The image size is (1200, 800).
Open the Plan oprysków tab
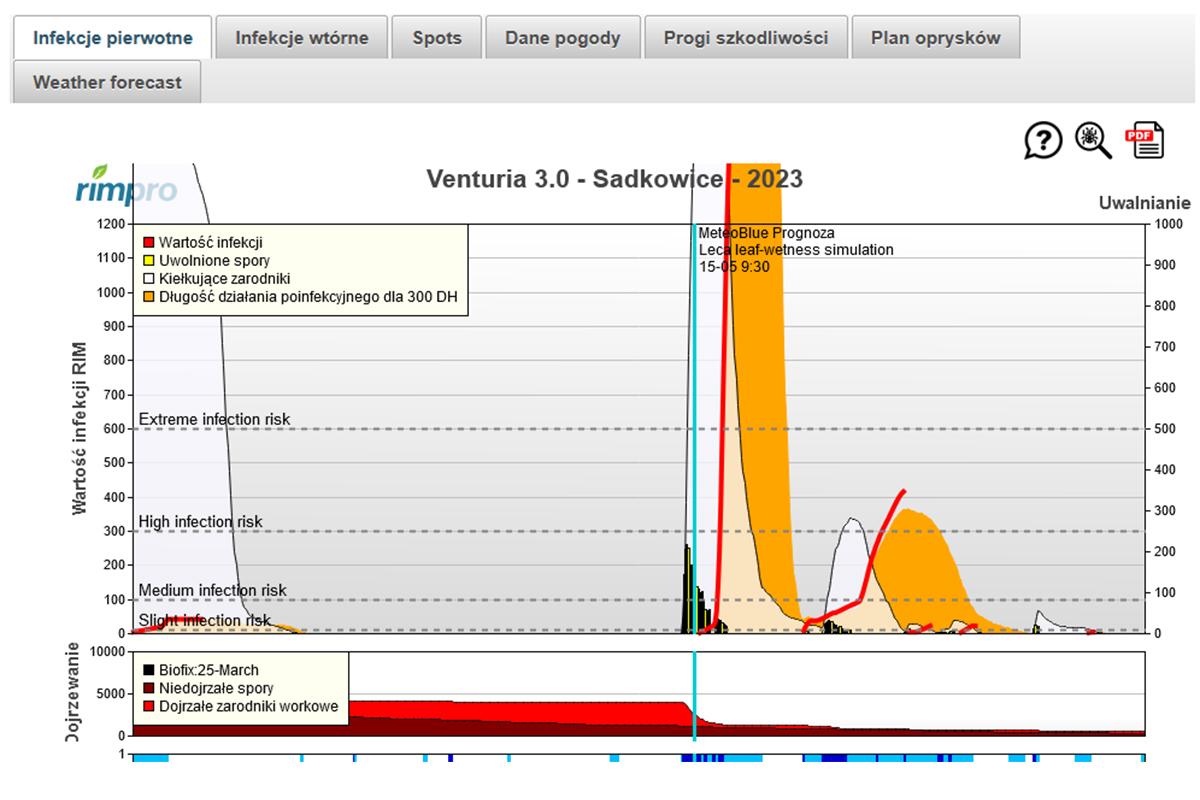(x=935, y=38)
